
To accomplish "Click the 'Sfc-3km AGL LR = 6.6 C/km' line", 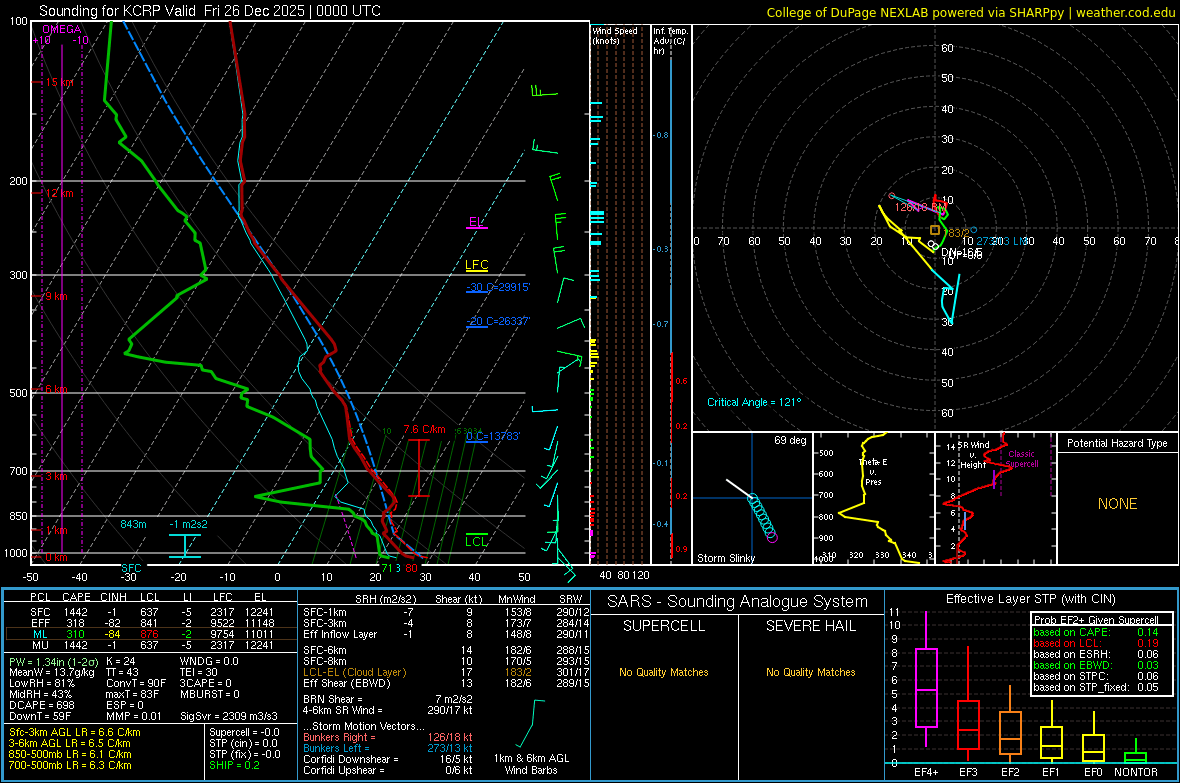I will [x=75, y=733].
